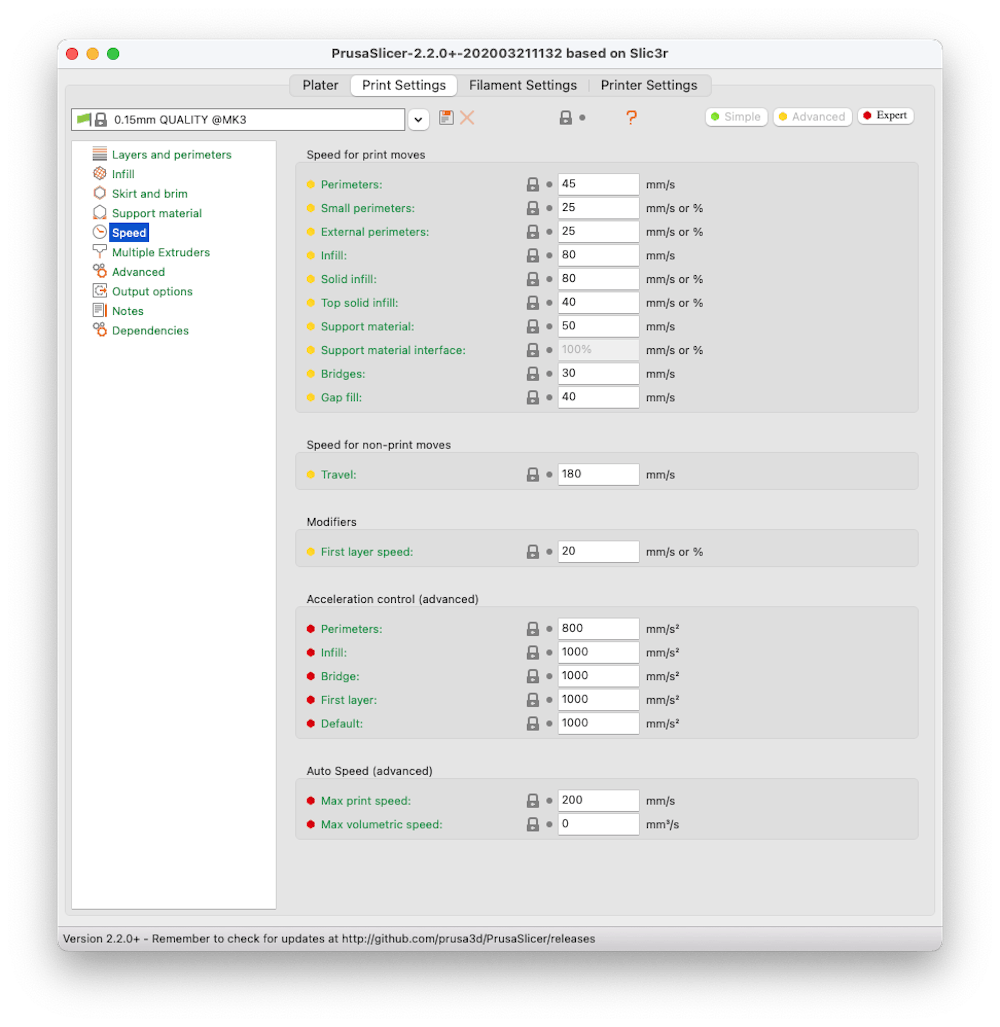This screenshot has height=1027, width=1000.
Task: Click the lock icon for Top solid infill
Action: tap(532, 303)
